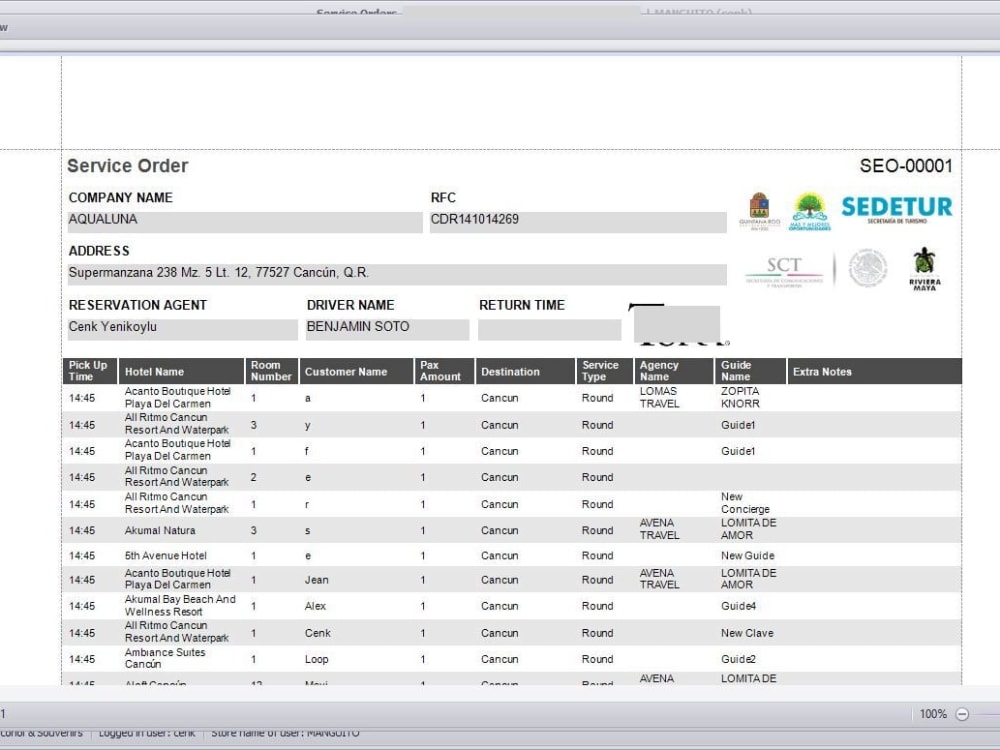The height and width of the screenshot is (750, 1000).
Task: Click the Hotel Name column header
Action: click(154, 371)
